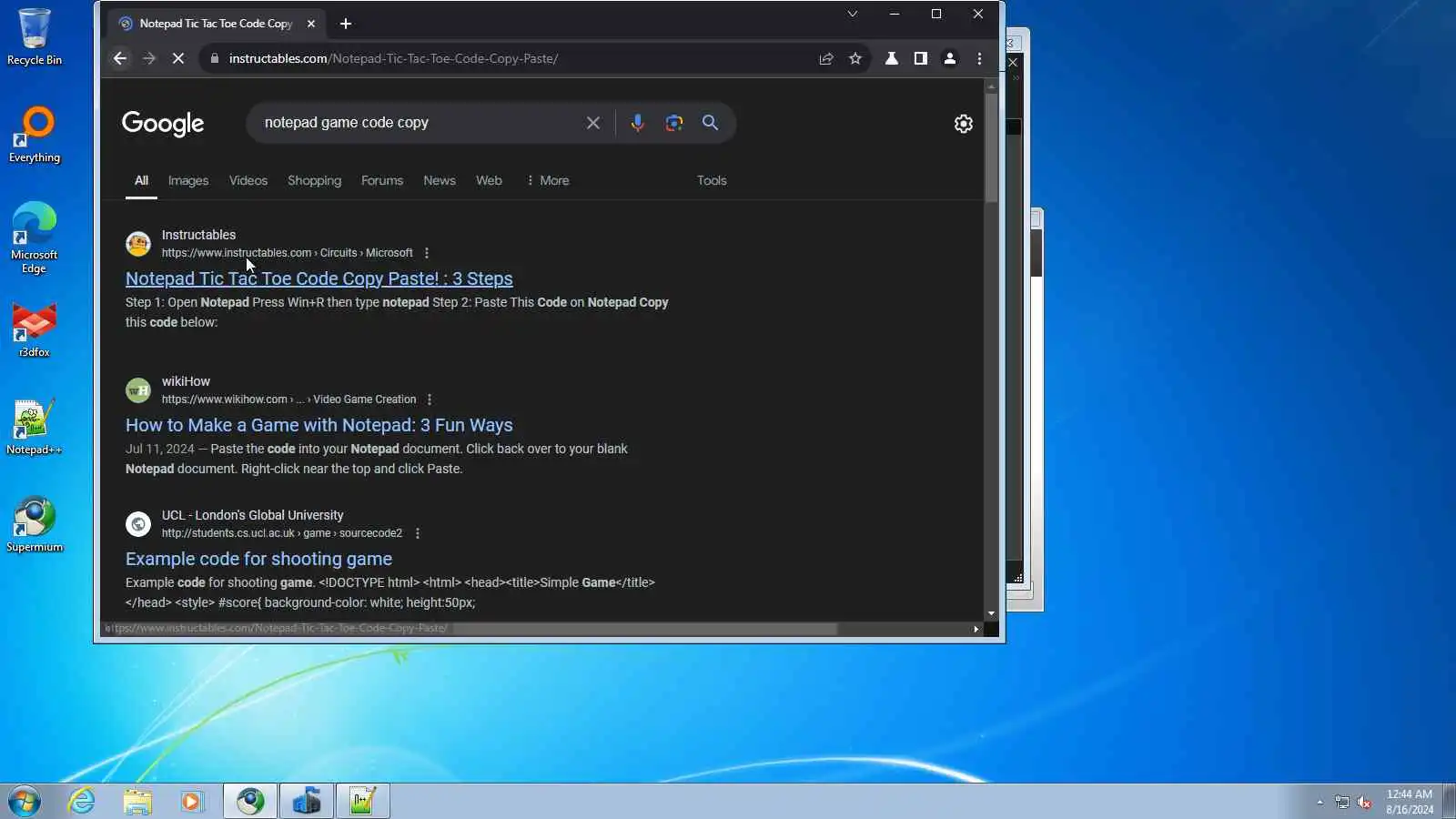Click the Google logo
The height and width of the screenshot is (819, 1456).
[x=163, y=124]
